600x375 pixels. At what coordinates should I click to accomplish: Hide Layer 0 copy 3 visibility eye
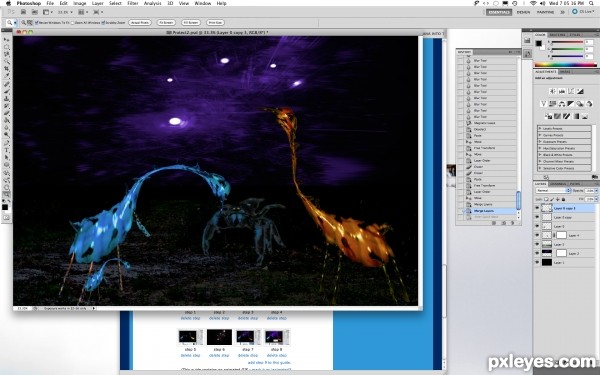(x=537, y=208)
